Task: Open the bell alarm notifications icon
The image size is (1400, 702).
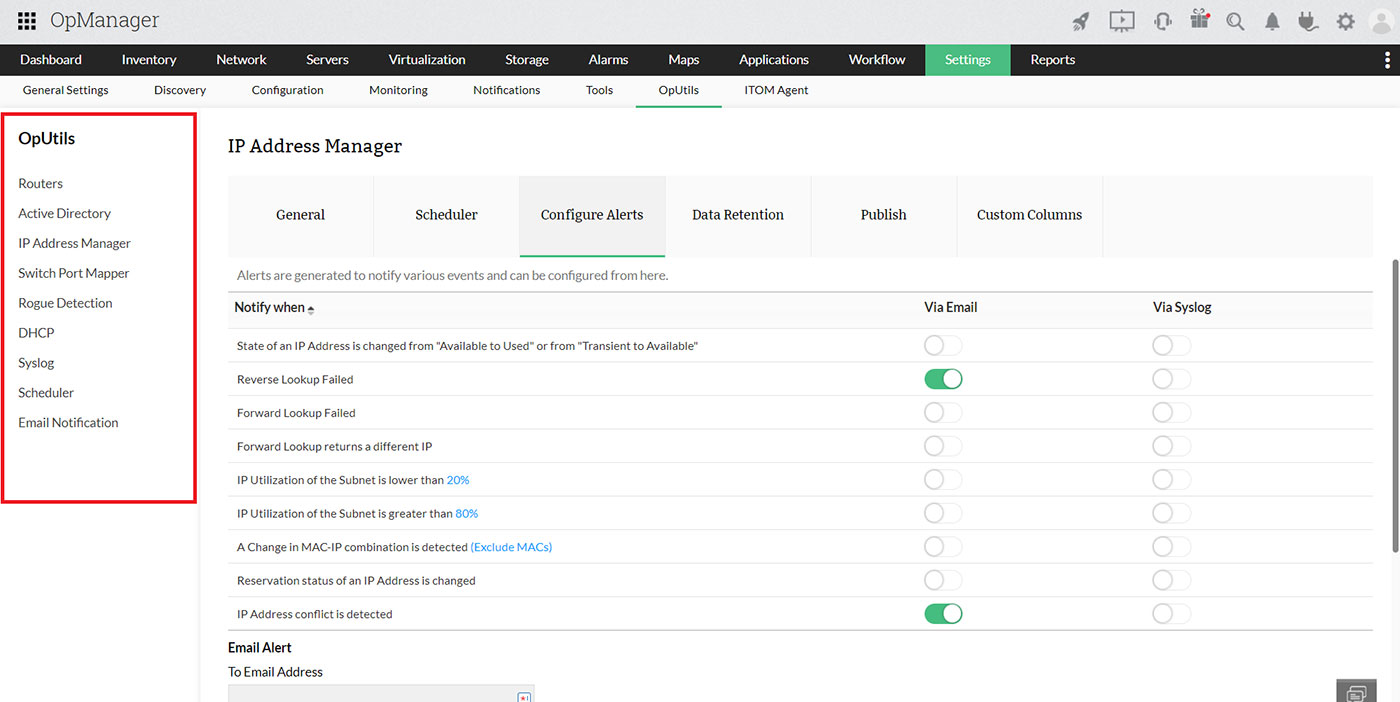Action: 1272,21
